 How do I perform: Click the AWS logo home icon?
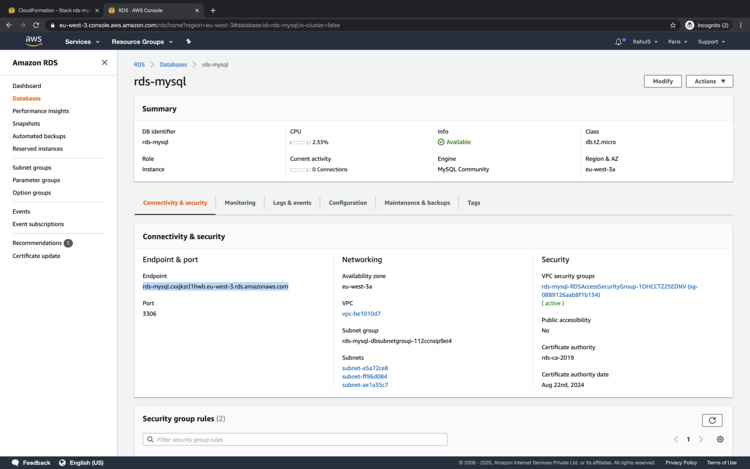(34, 42)
